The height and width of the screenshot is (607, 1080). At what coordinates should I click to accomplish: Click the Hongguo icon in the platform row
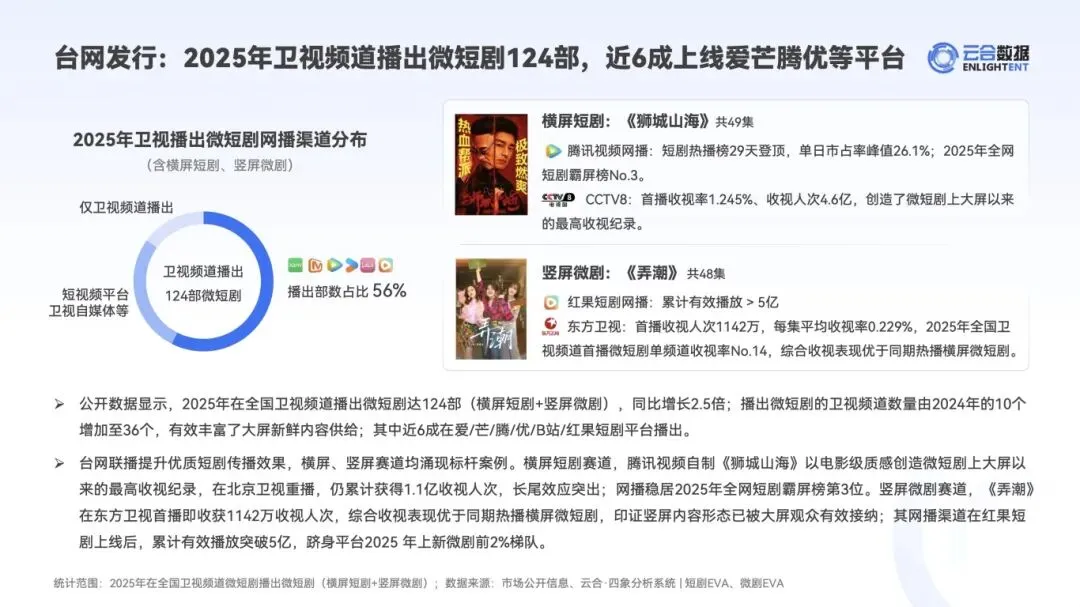click(386, 265)
